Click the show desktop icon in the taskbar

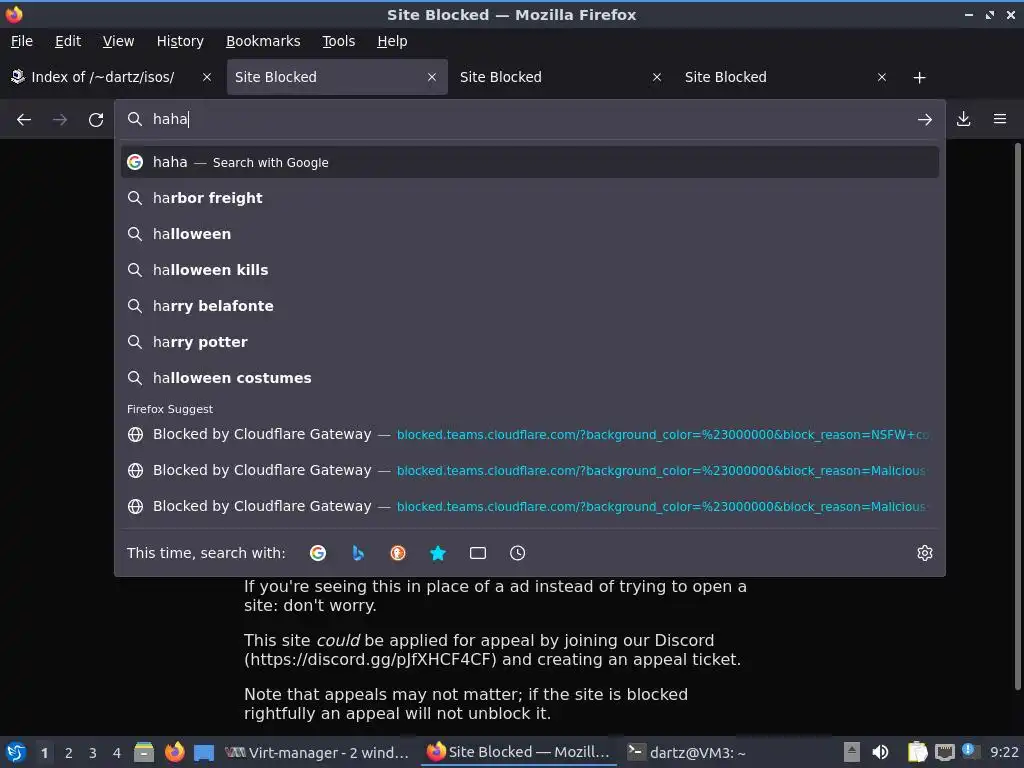click(204, 752)
